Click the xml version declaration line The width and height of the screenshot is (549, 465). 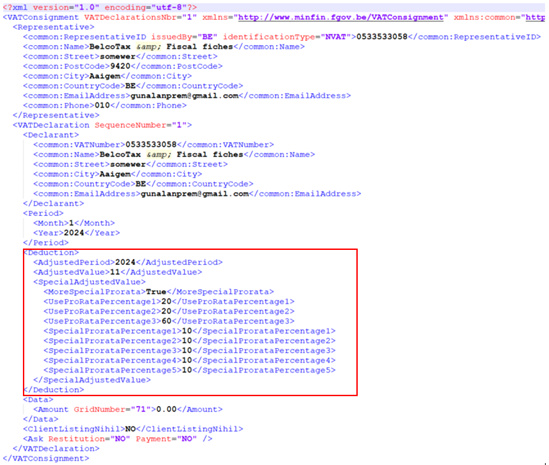click(100, 7)
